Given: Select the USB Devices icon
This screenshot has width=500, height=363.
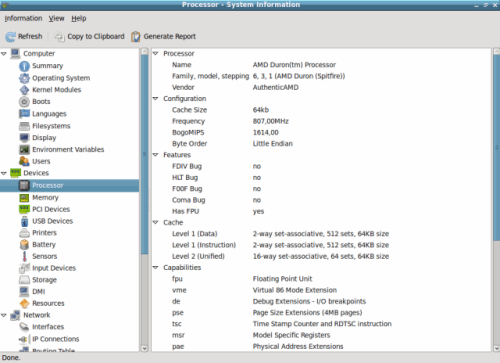Looking at the screenshot, I should click(24, 221).
